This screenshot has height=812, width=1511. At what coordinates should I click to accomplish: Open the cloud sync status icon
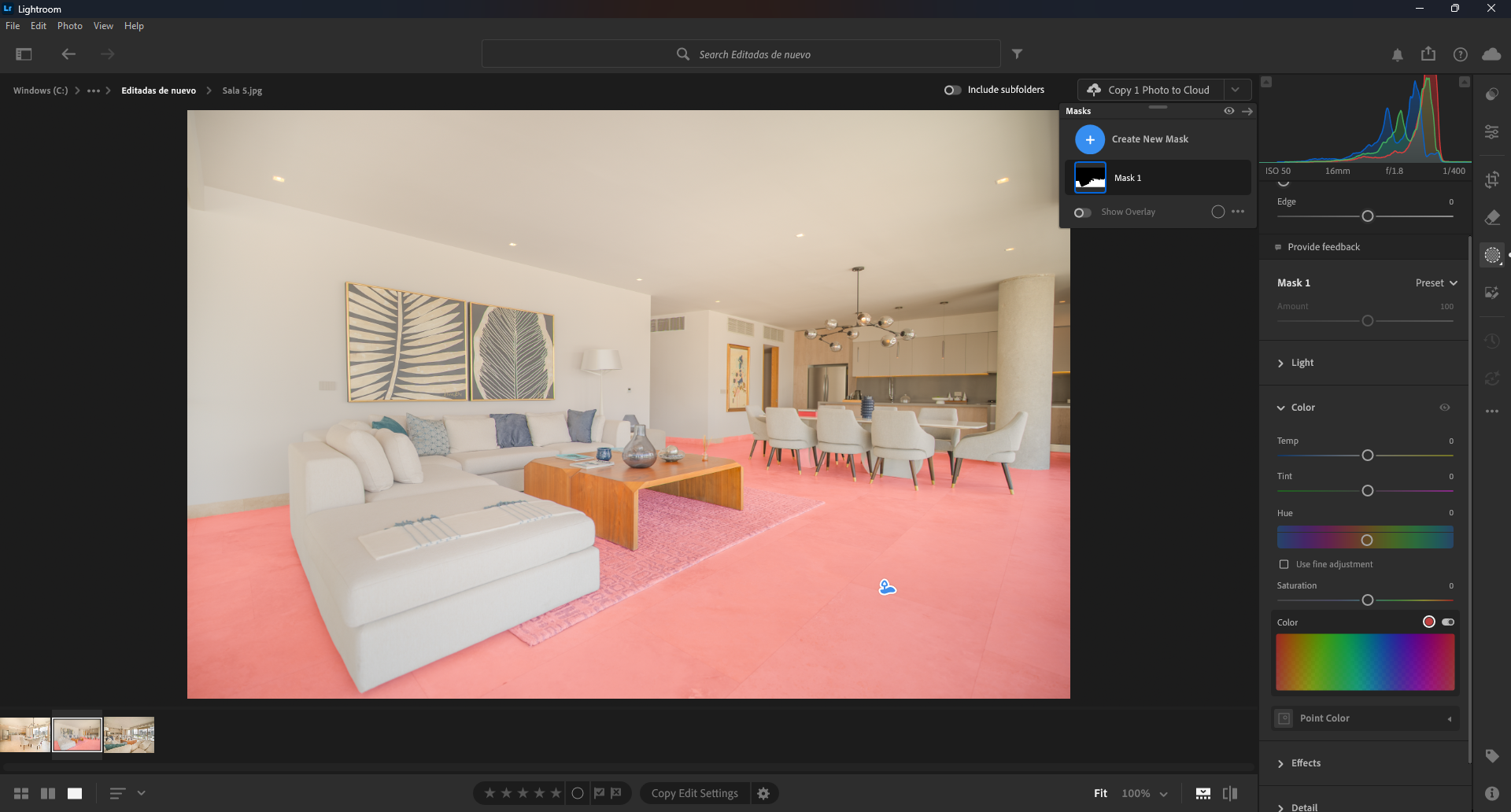[x=1491, y=54]
